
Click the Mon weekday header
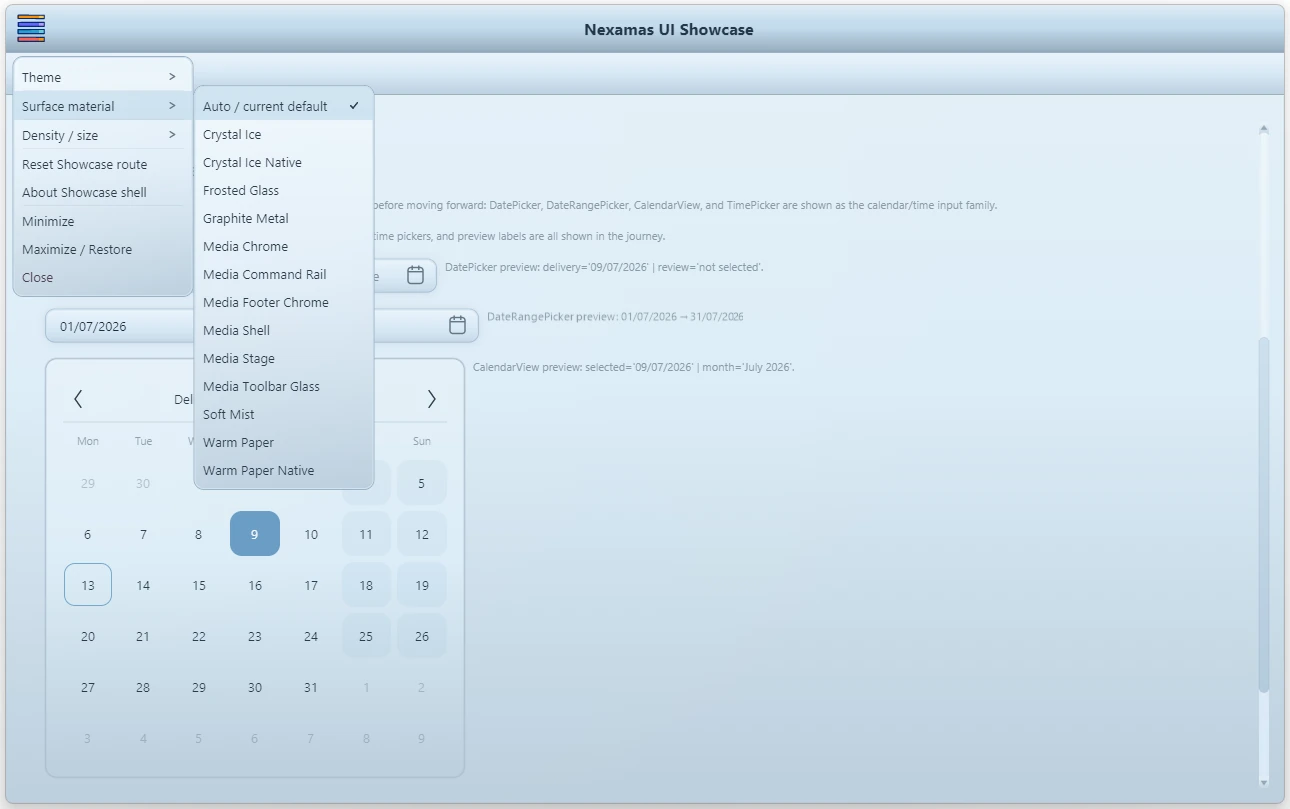click(x=88, y=441)
